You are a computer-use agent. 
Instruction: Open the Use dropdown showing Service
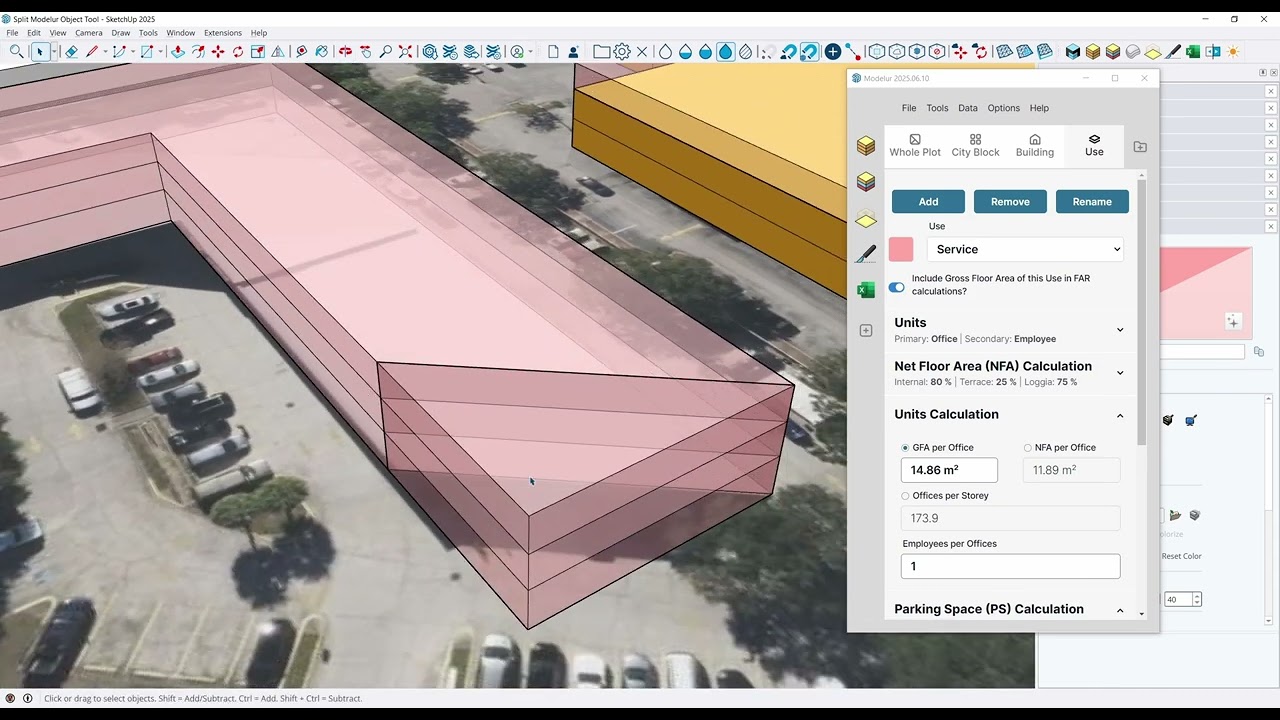tap(1025, 249)
